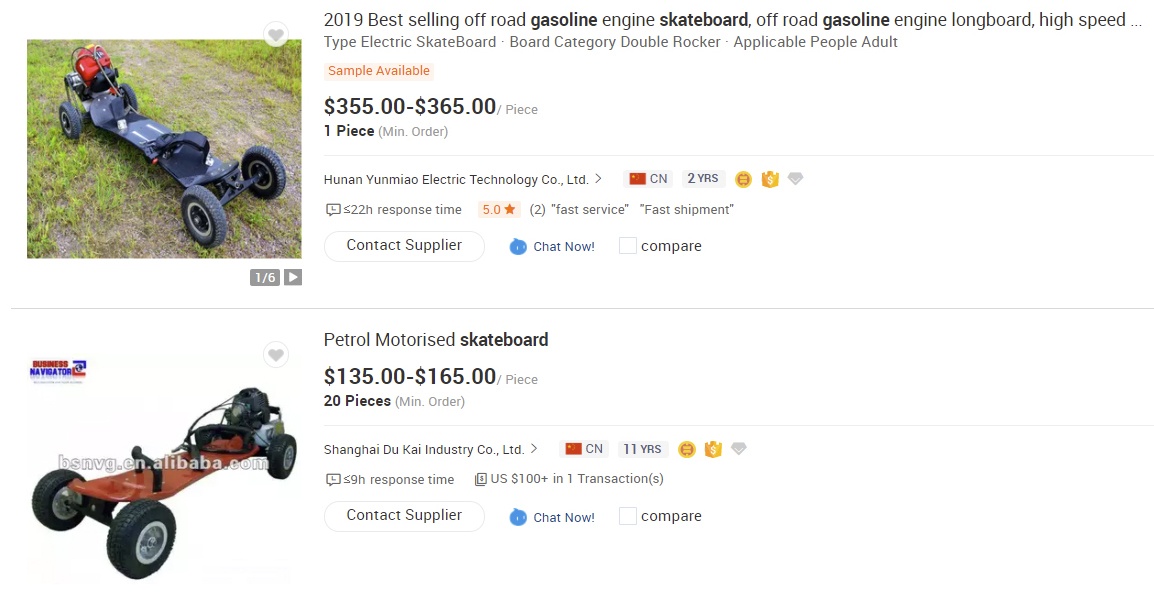Contact Supplier for the gasoline engine skateboard
The height and width of the screenshot is (611, 1154).
coord(404,246)
